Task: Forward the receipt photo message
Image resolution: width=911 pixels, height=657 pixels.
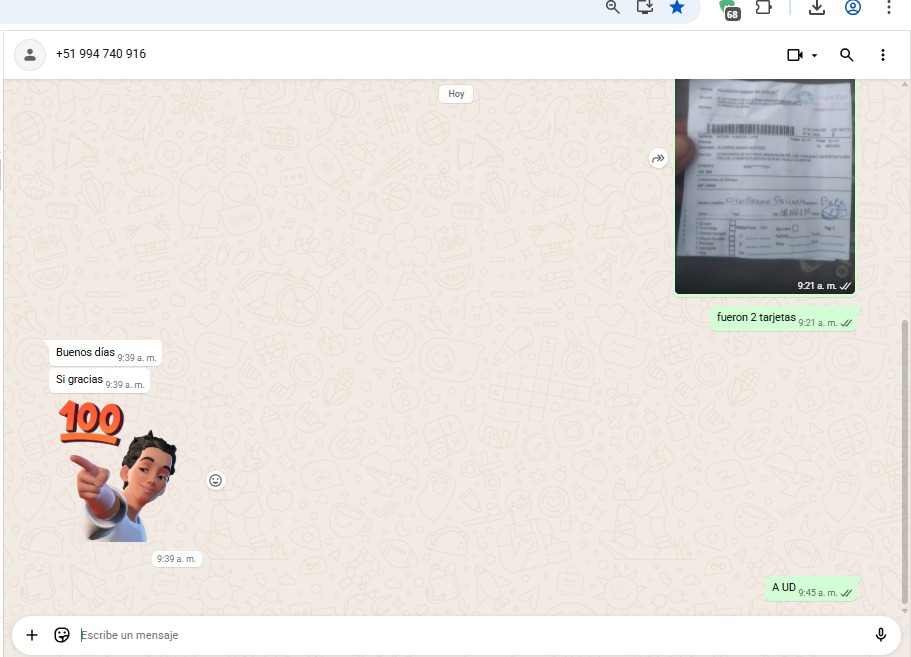Action: pyautogui.click(x=658, y=158)
